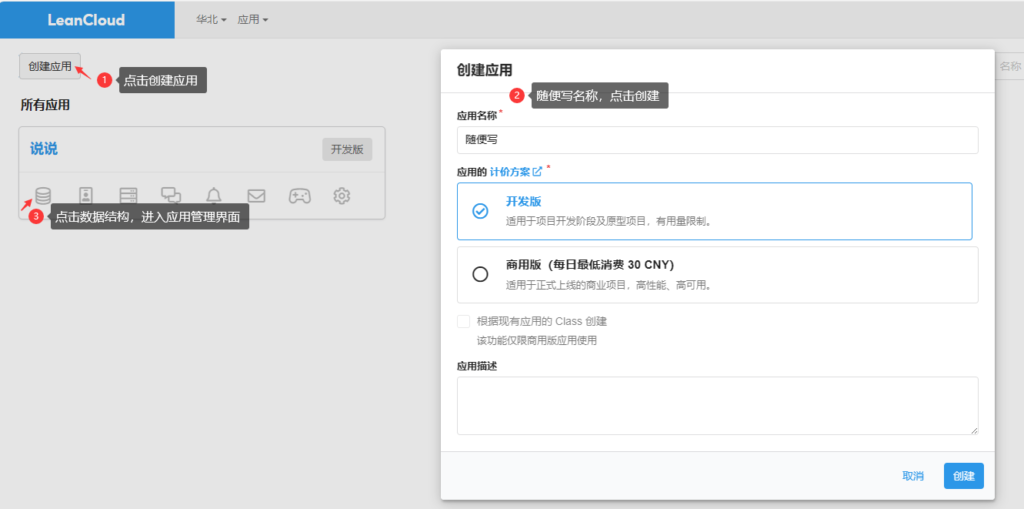Open app settings gear icon
The height and width of the screenshot is (509, 1024).
coord(342,196)
